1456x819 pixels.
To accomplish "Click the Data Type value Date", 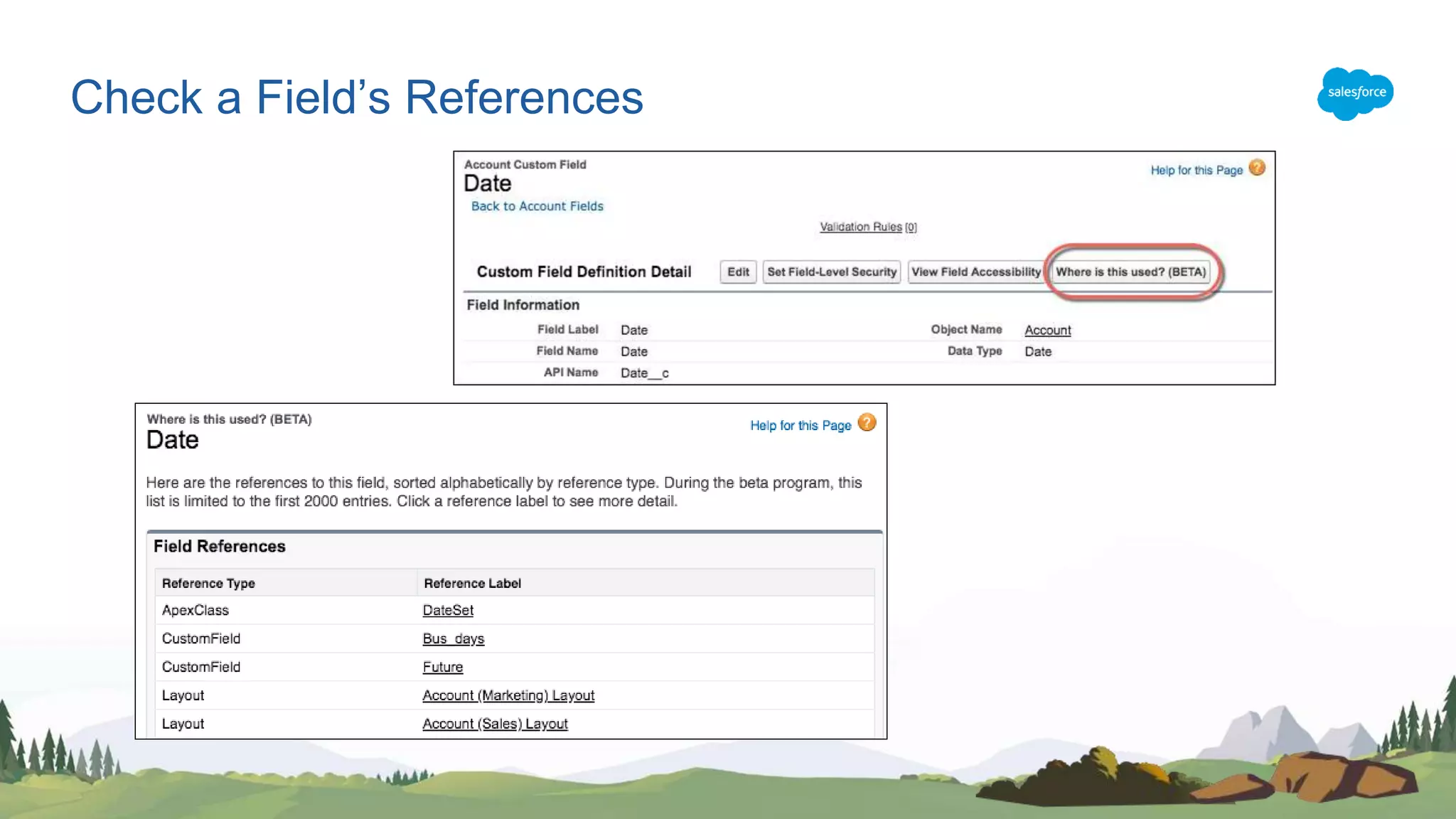I will (1037, 351).
